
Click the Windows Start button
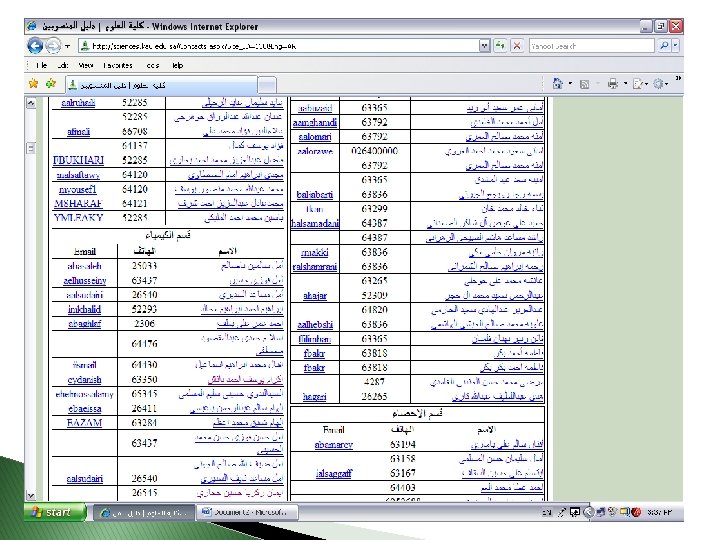(x=56, y=512)
